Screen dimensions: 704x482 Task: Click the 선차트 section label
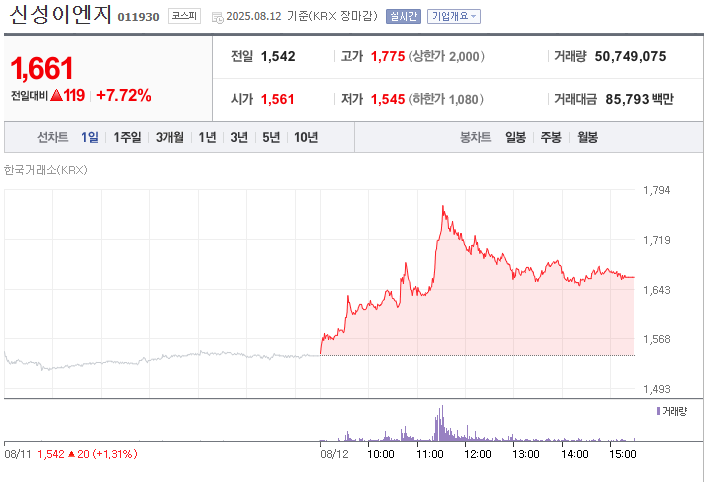[53, 137]
